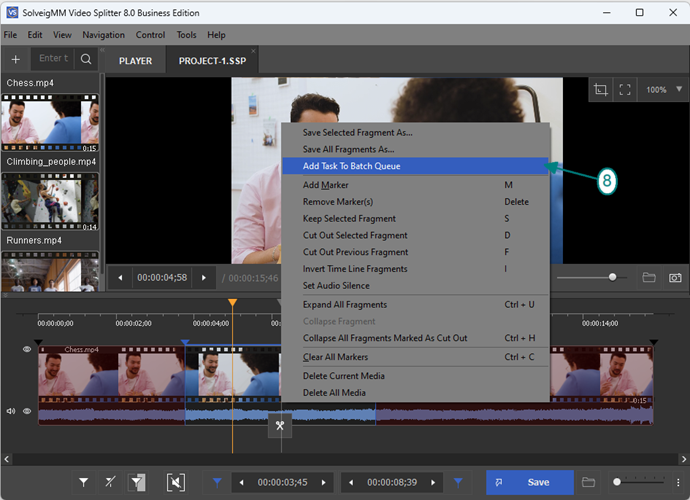Toggle video track eye visibility
Image resolution: width=690 pixels, height=500 pixels.
pos(27,349)
